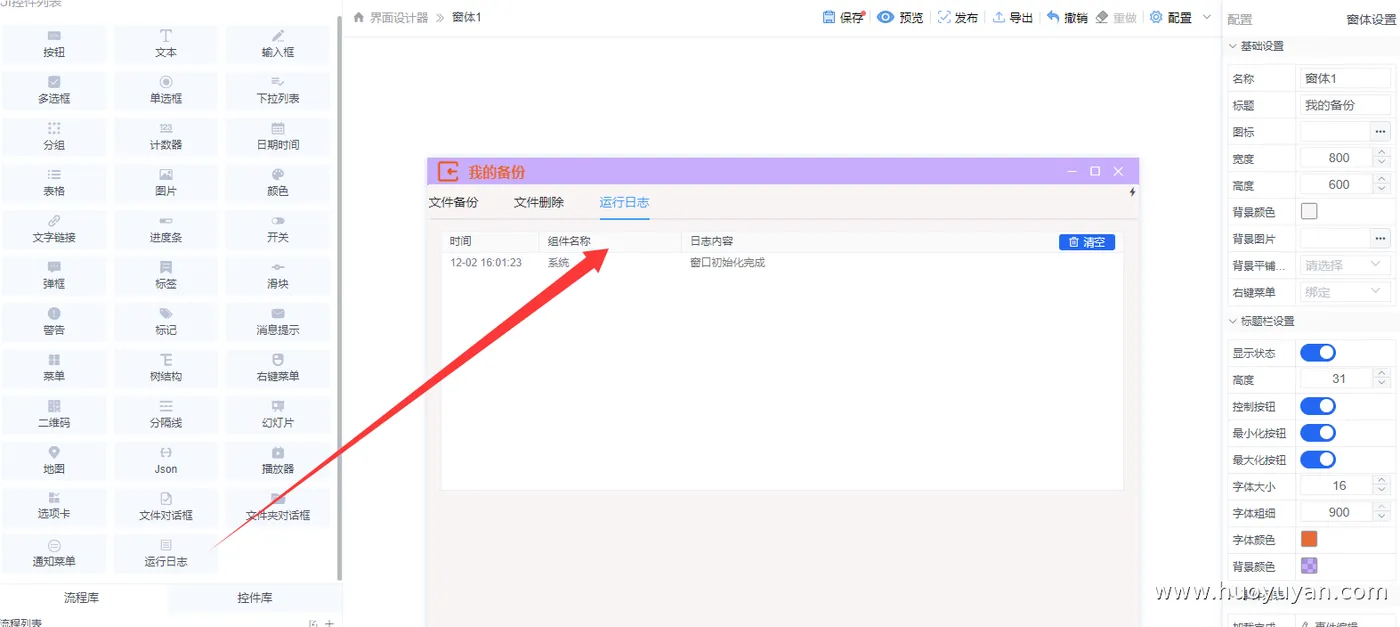Select the 树结构 tree control
The image size is (1400, 627).
[x=166, y=368]
